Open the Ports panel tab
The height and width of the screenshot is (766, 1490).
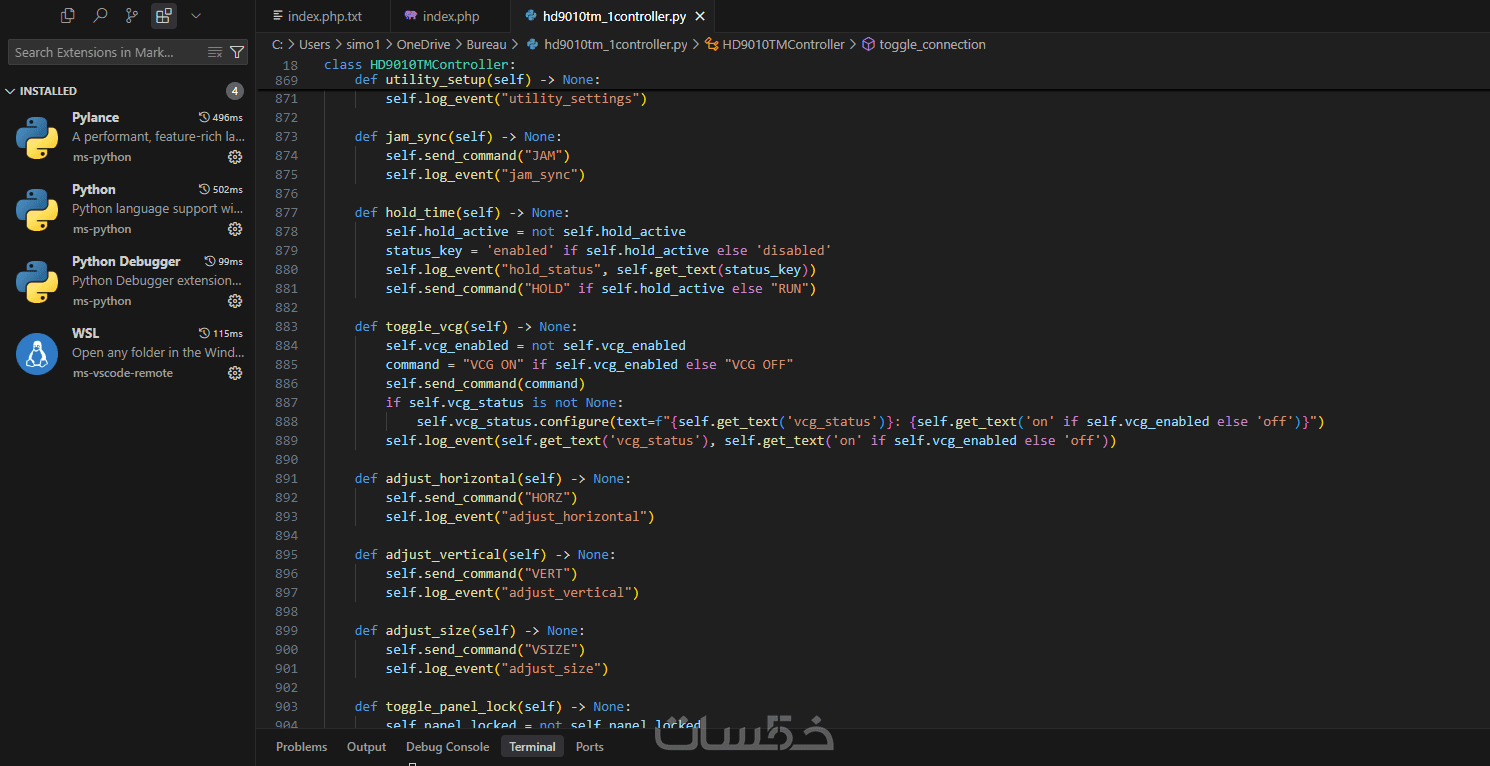(x=590, y=747)
